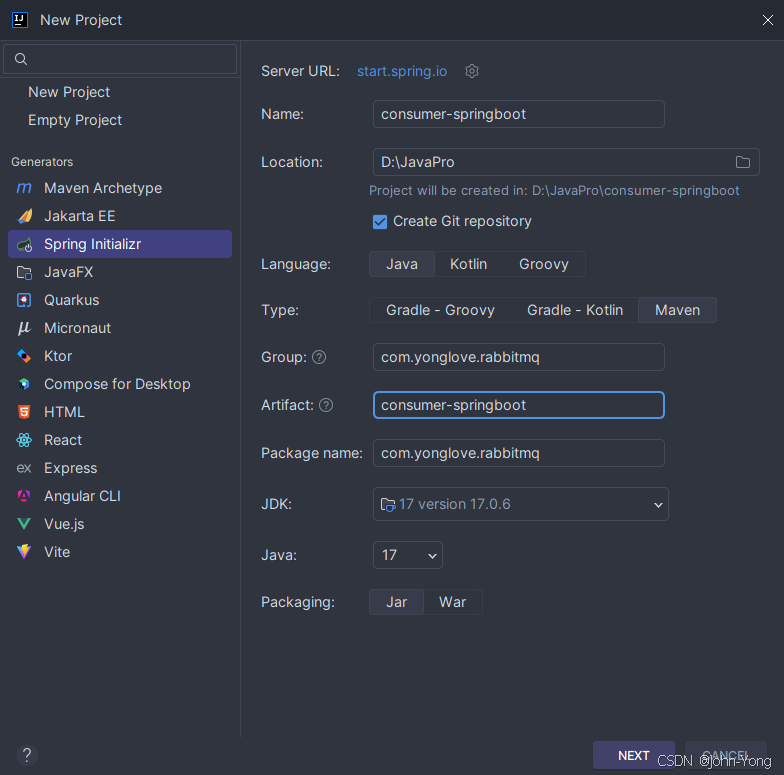
Task: Close the New Project dialog
Action: click(x=768, y=20)
